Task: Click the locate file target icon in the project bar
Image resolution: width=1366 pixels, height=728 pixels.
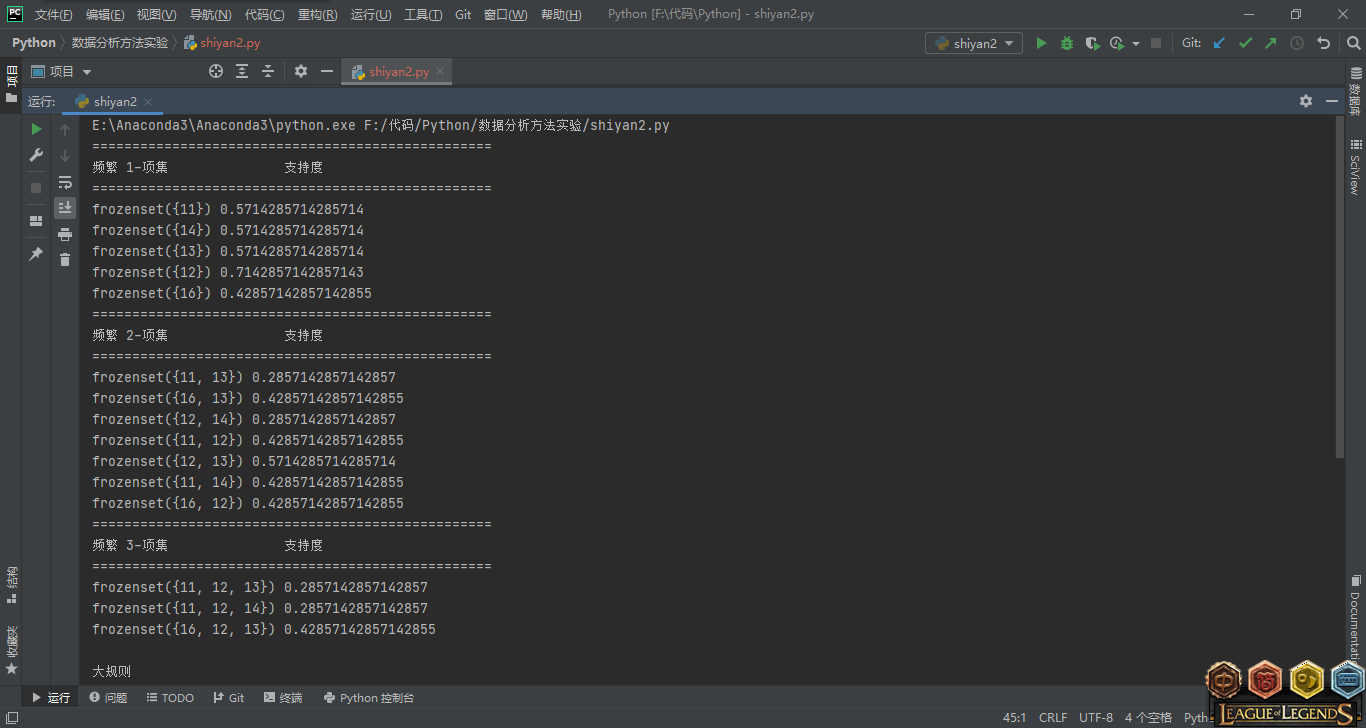Action: 216,71
